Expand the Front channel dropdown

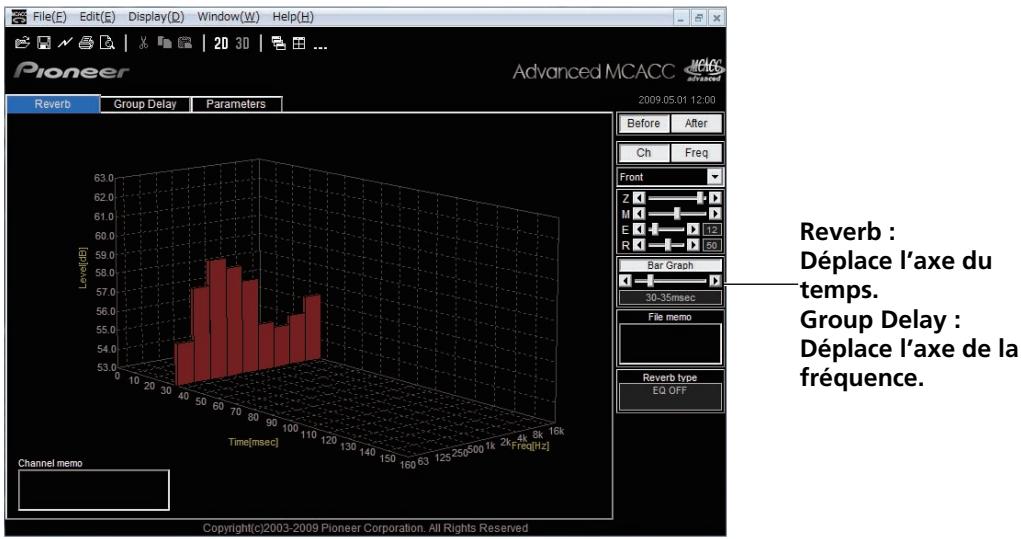click(x=714, y=177)
